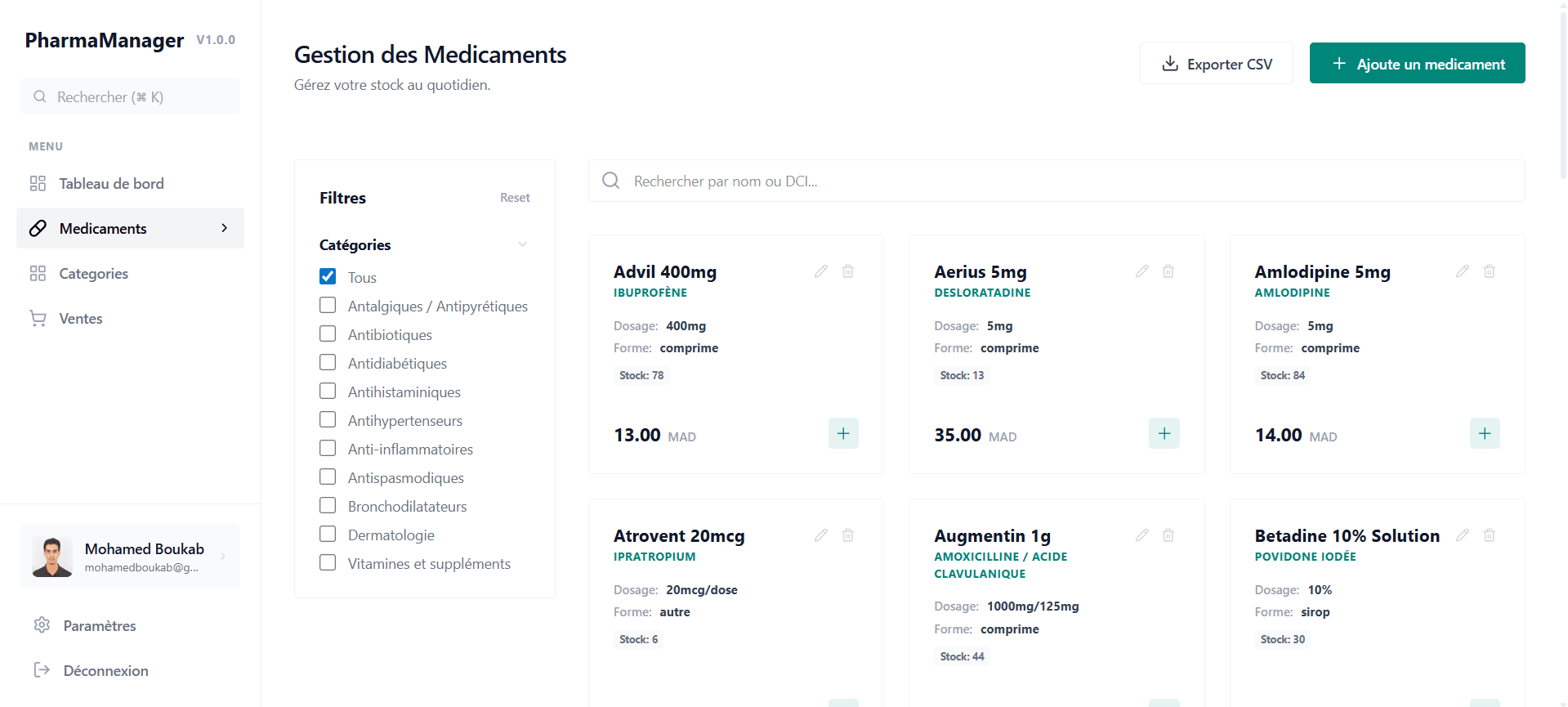Delete the Betadine 10% Solution medication
This screenshot has width=1568, height=707.
click(x=1490, y=535)
